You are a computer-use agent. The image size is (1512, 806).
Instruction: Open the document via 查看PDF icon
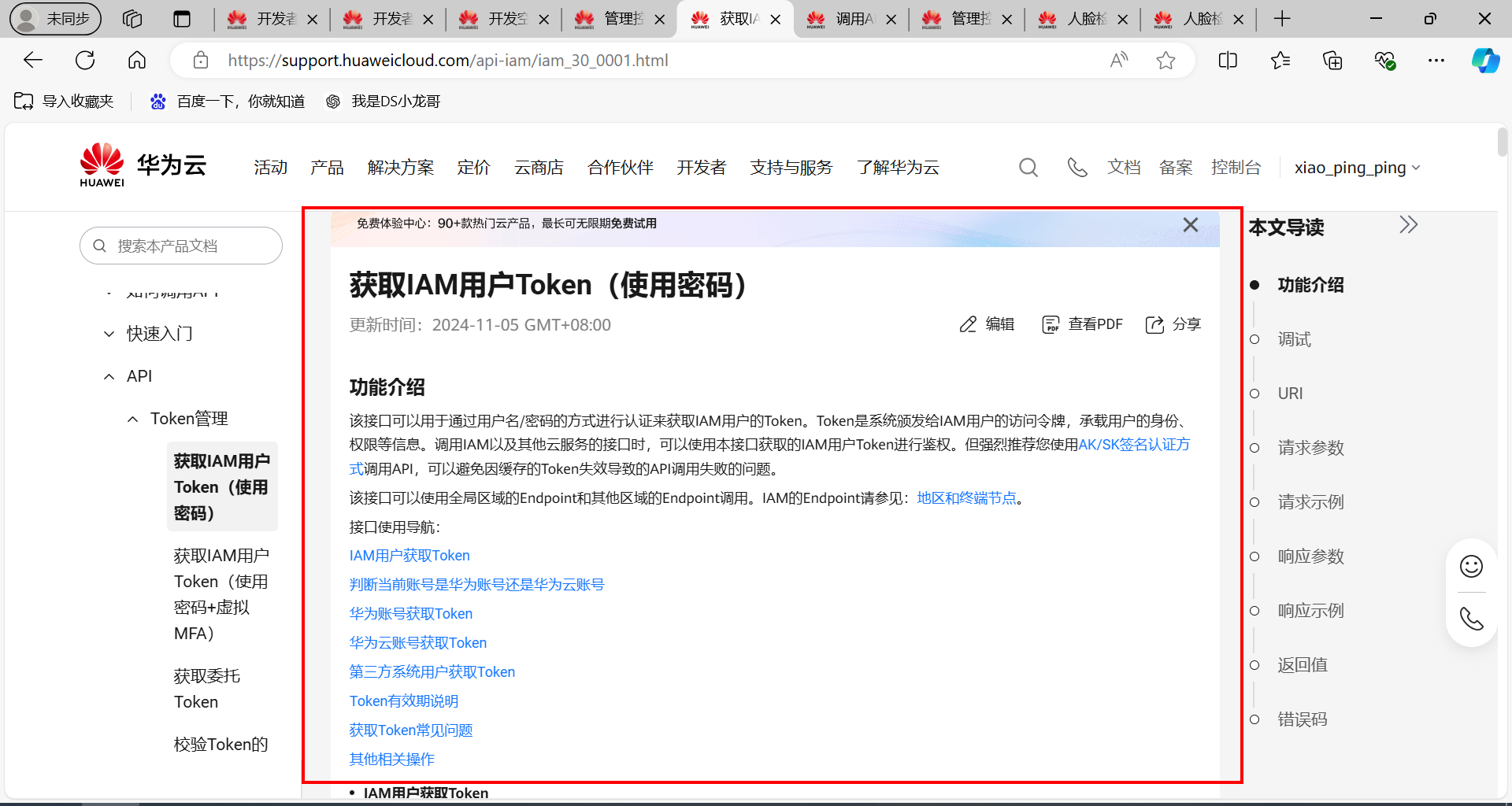pyautogui.click(x=1051, y=324)
